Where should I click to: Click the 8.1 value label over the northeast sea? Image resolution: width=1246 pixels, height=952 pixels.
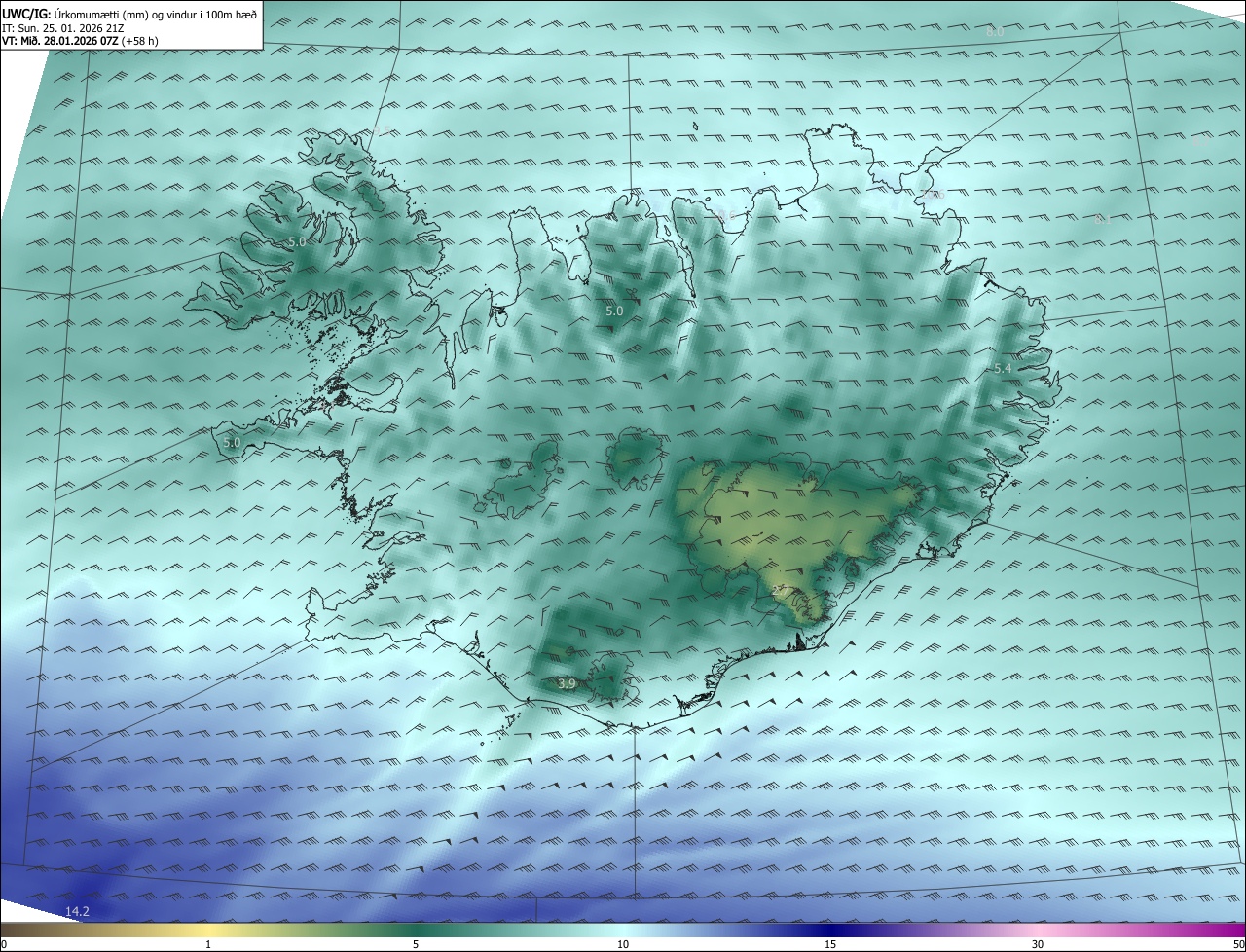(1102, 219)
